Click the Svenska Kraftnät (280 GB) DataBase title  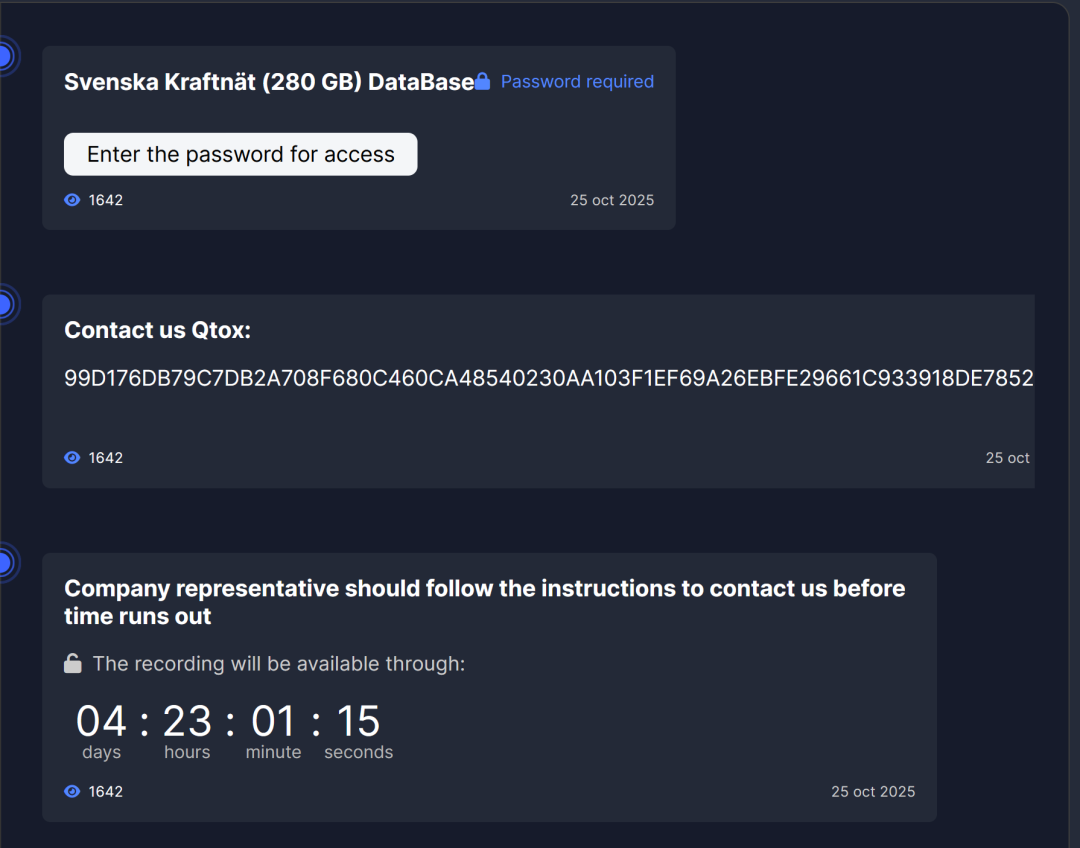pos(269,82)
